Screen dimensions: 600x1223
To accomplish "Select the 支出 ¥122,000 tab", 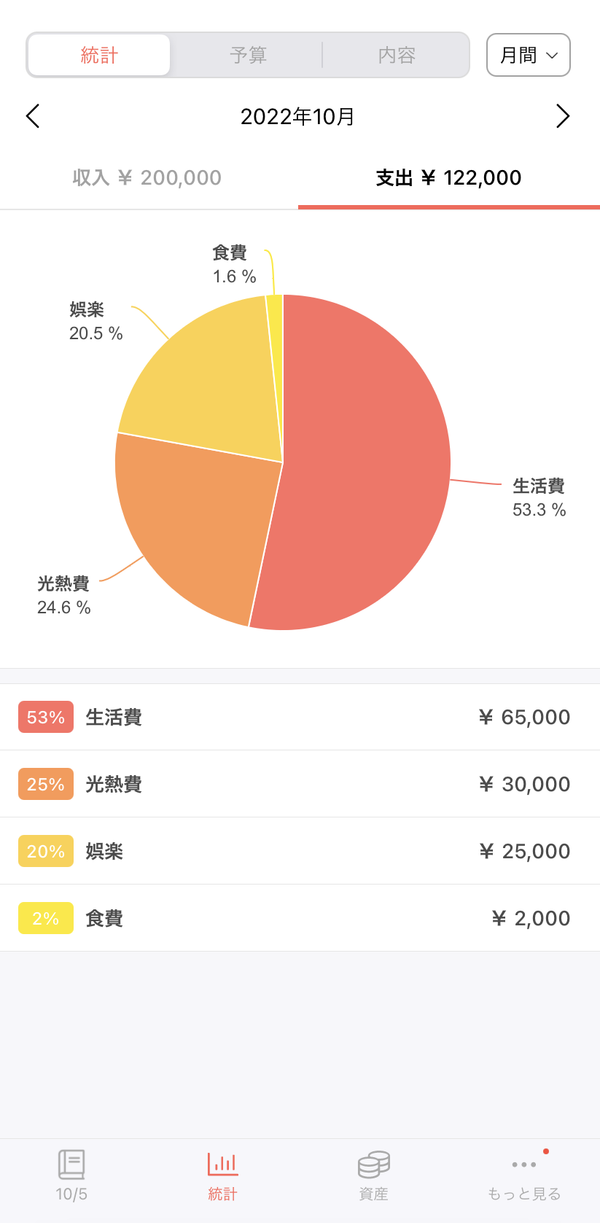I will 449,178.
